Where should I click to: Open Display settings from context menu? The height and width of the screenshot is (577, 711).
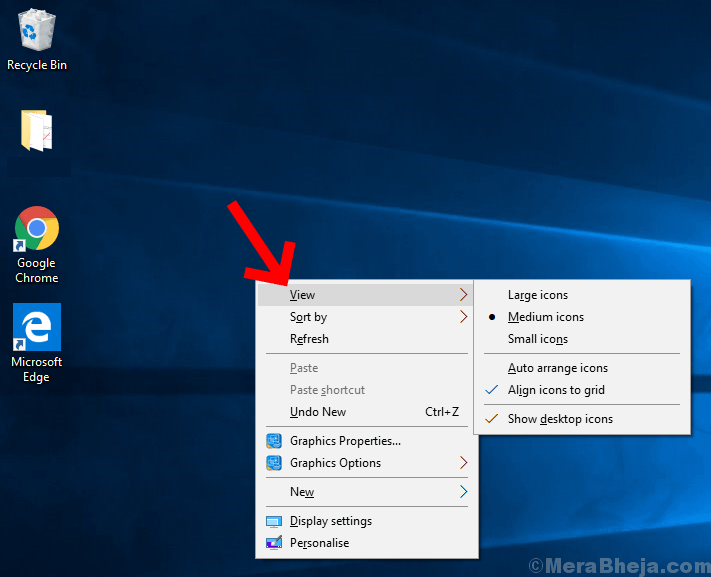[365, 521]
